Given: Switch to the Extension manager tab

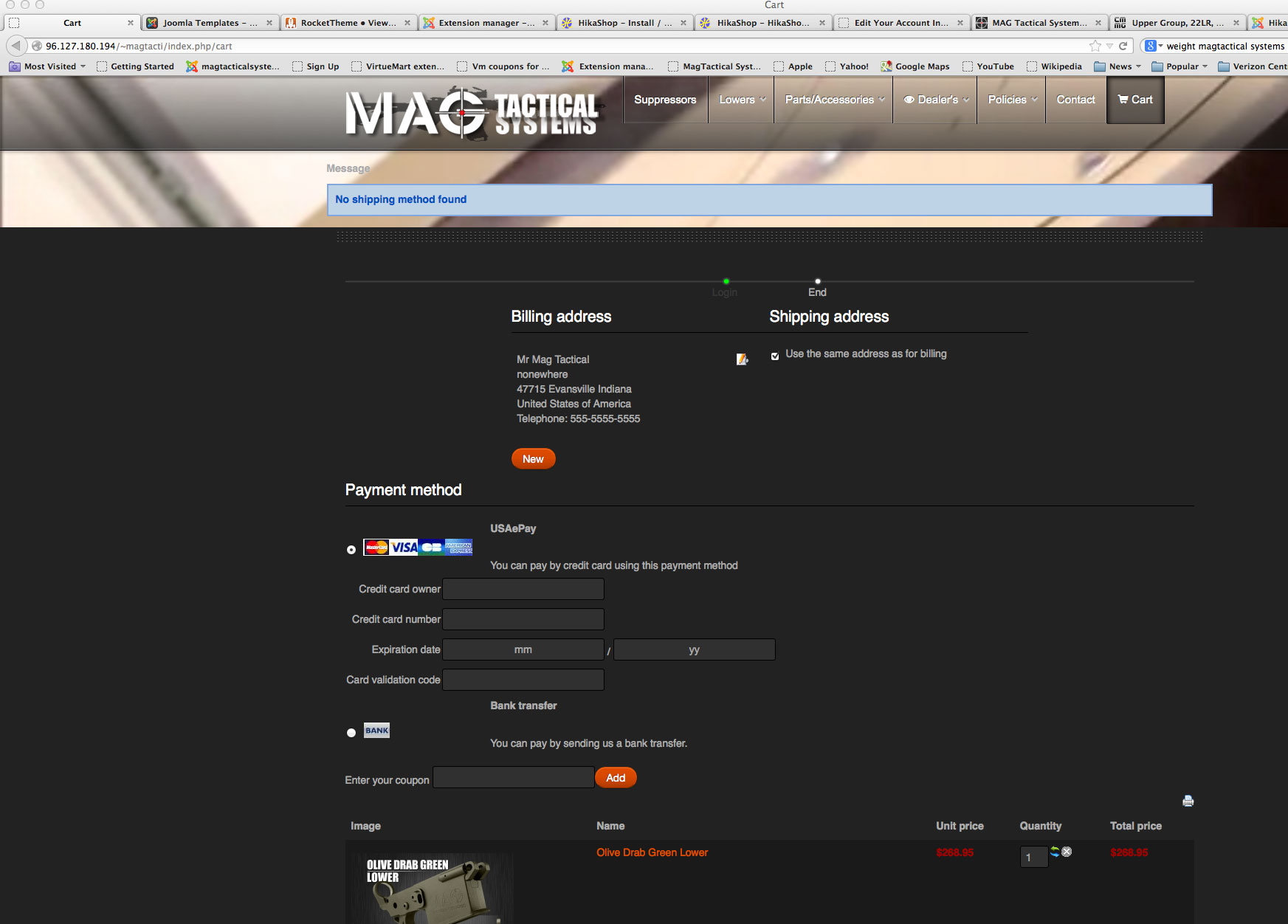Looking at the screenshot, I should tap(486, 23).
